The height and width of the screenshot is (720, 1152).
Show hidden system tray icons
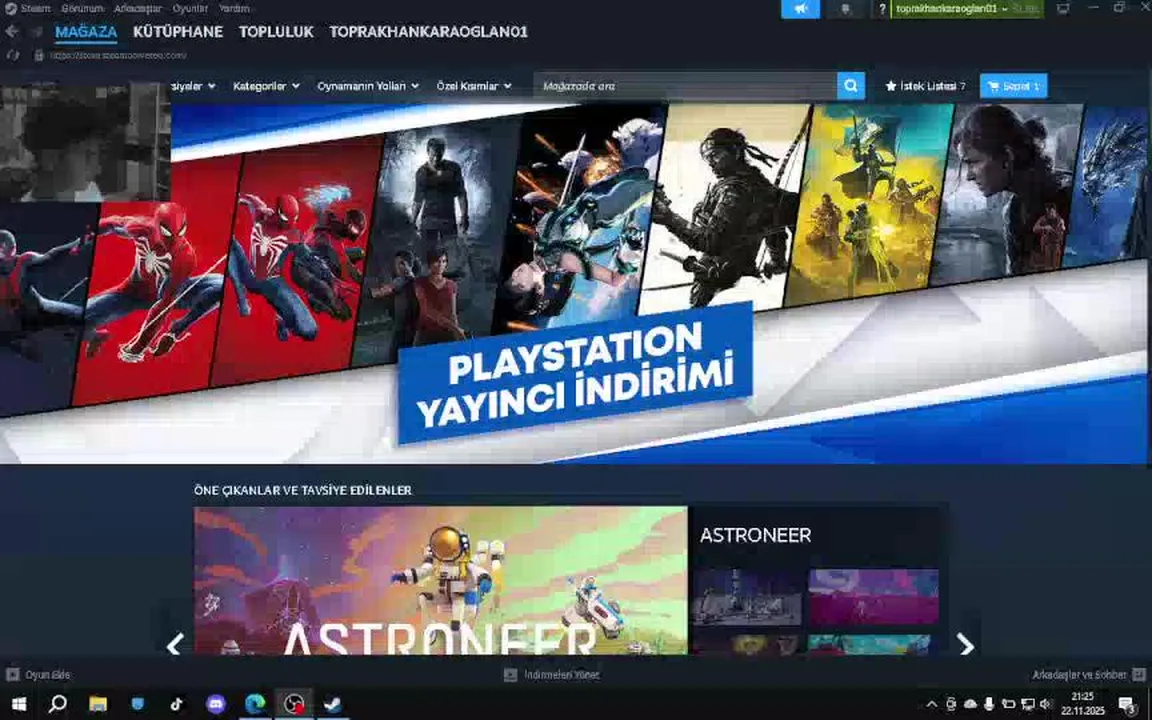point(932,704)
